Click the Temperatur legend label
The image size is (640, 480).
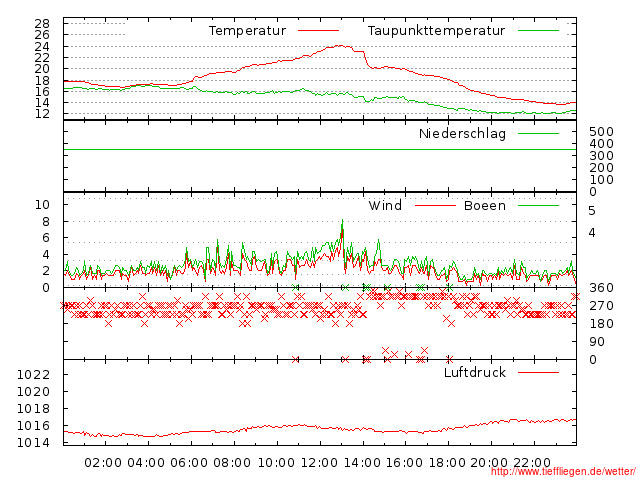pos(247,31)
